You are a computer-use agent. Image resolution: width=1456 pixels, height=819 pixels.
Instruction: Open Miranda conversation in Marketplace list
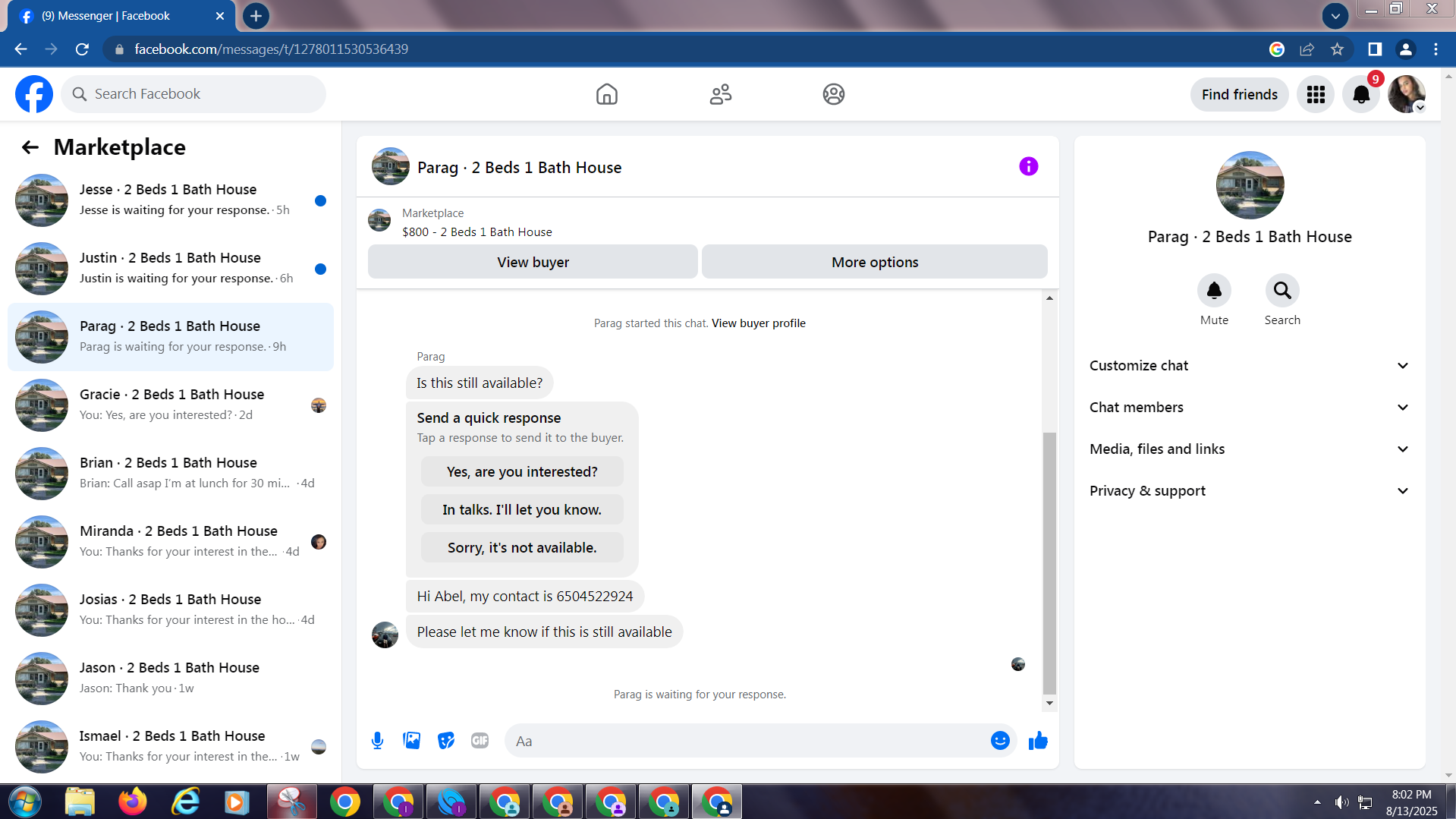[x=171, y=542]
